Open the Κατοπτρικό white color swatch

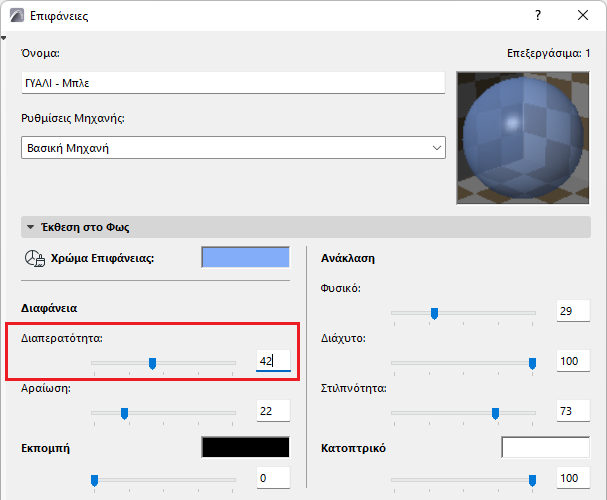coord(545,447)
